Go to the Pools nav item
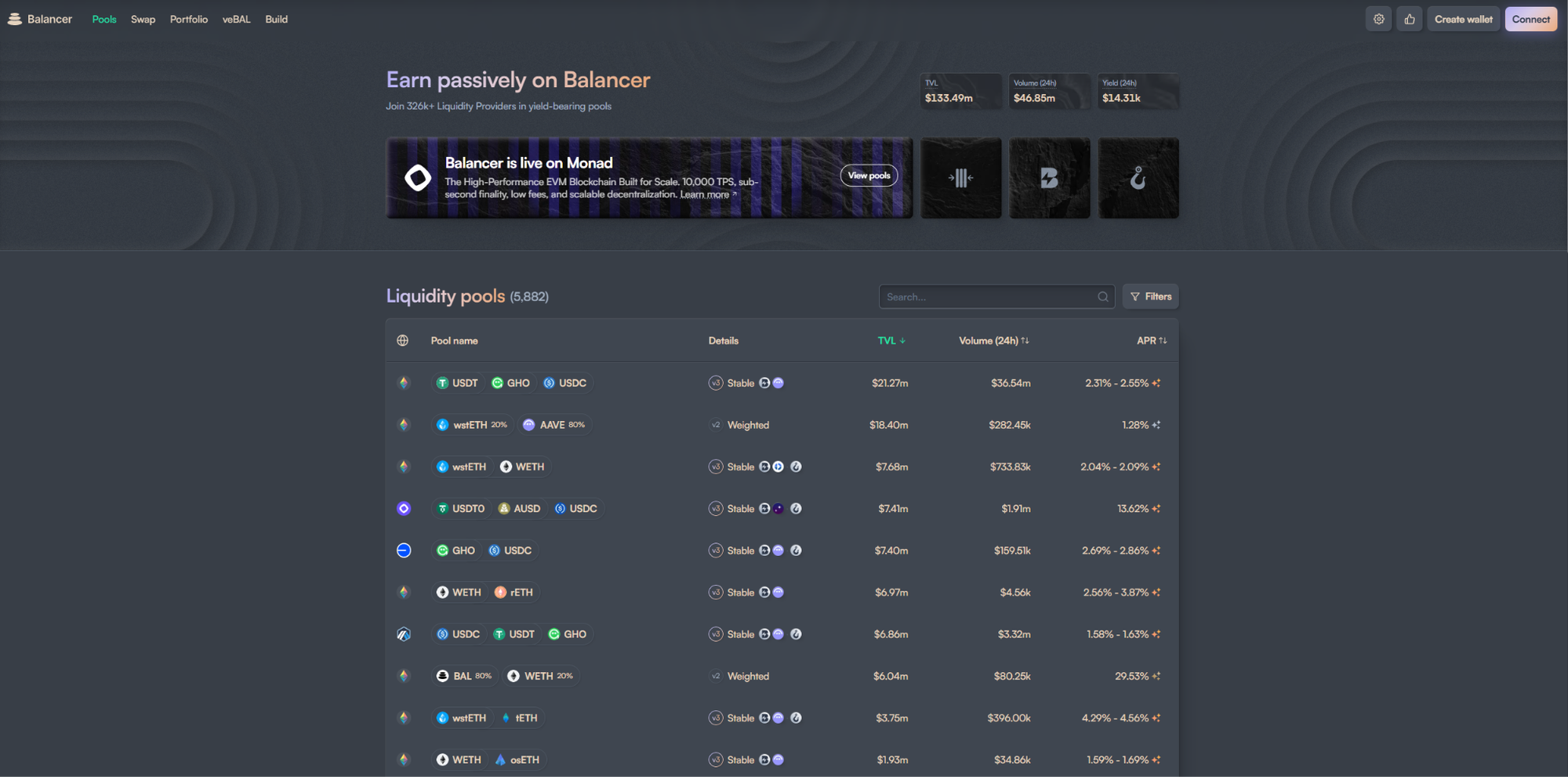The width and height of the screenshot is (1568, 777). click(x=104, y=19)
